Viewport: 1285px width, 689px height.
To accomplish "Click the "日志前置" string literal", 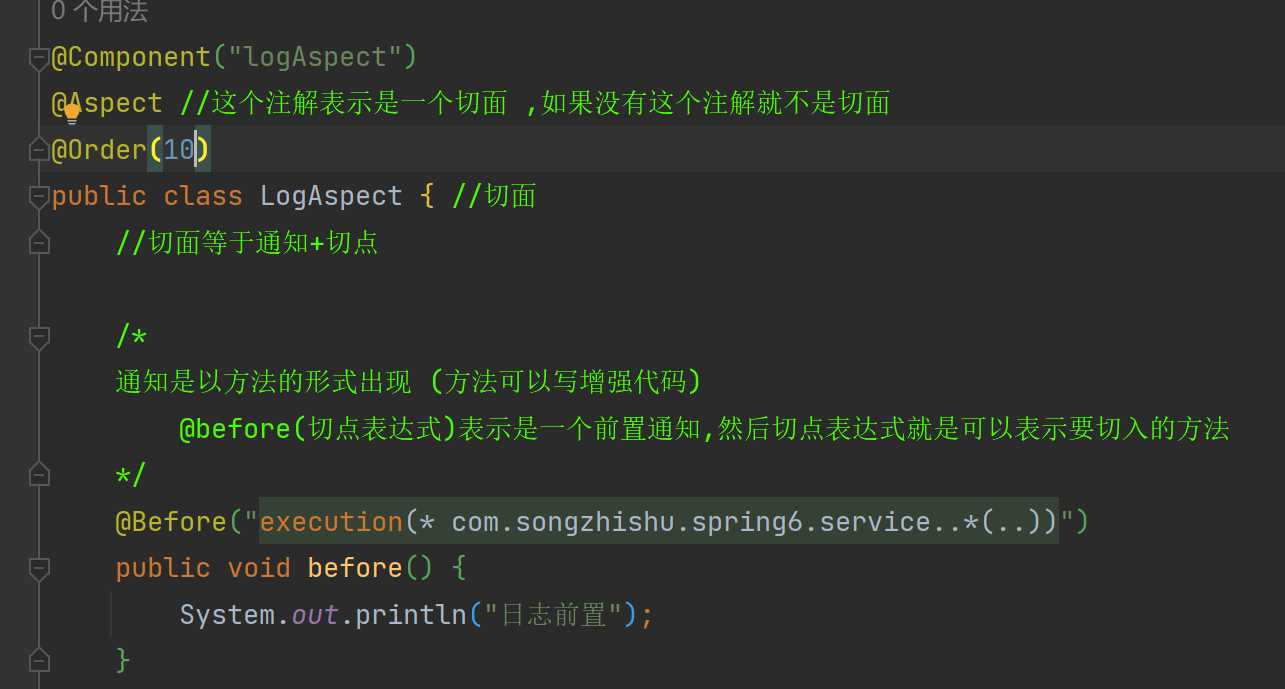I will 553,614.
